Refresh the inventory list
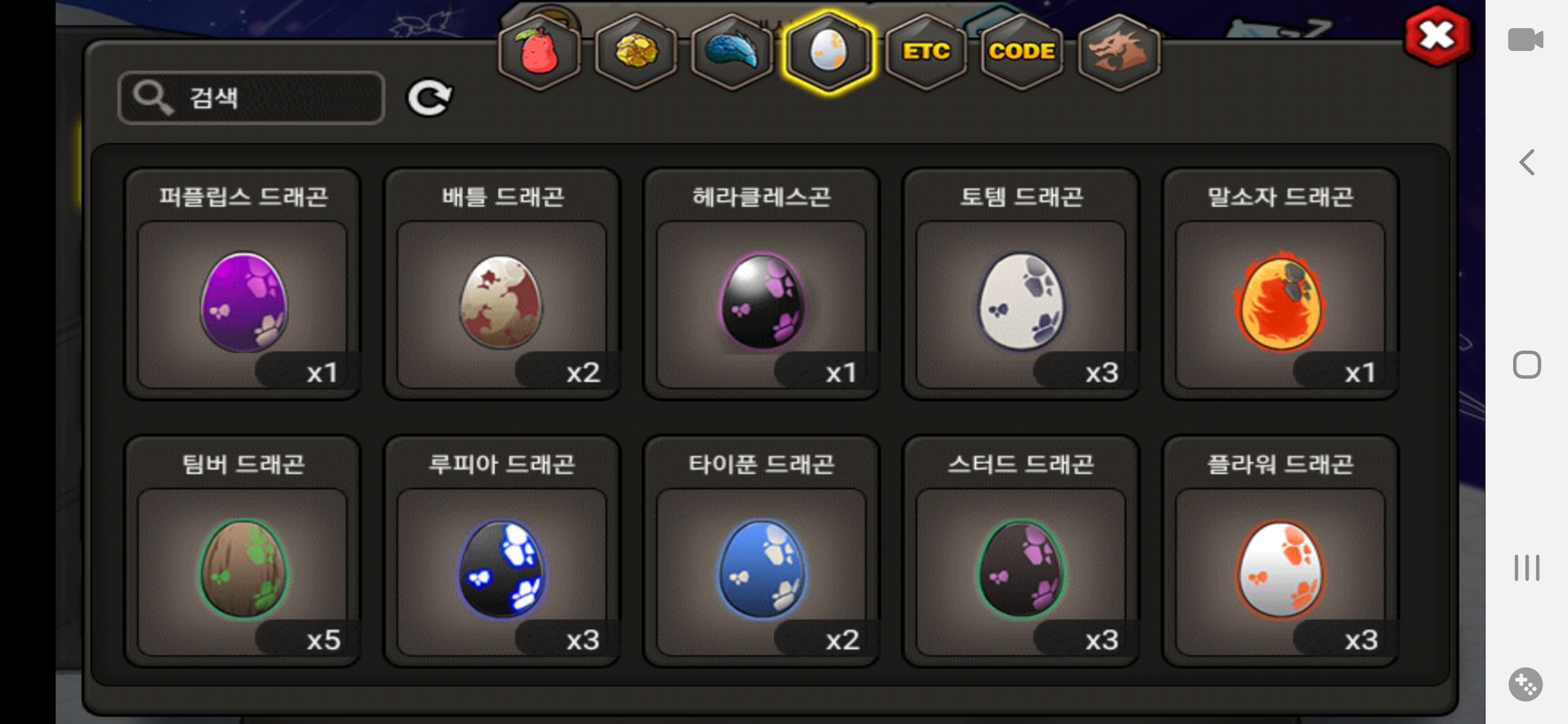 pyautogui.click(x=430, y=99)
